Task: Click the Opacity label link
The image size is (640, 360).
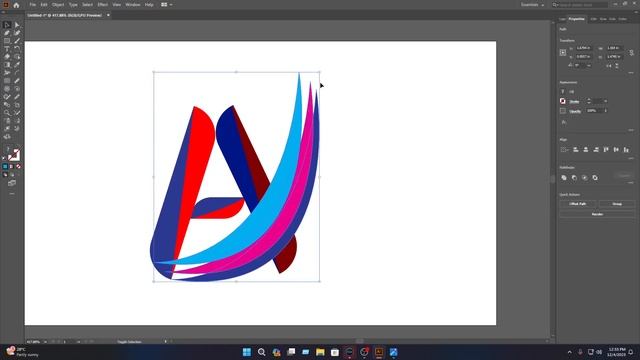Action: click(575, 111)
